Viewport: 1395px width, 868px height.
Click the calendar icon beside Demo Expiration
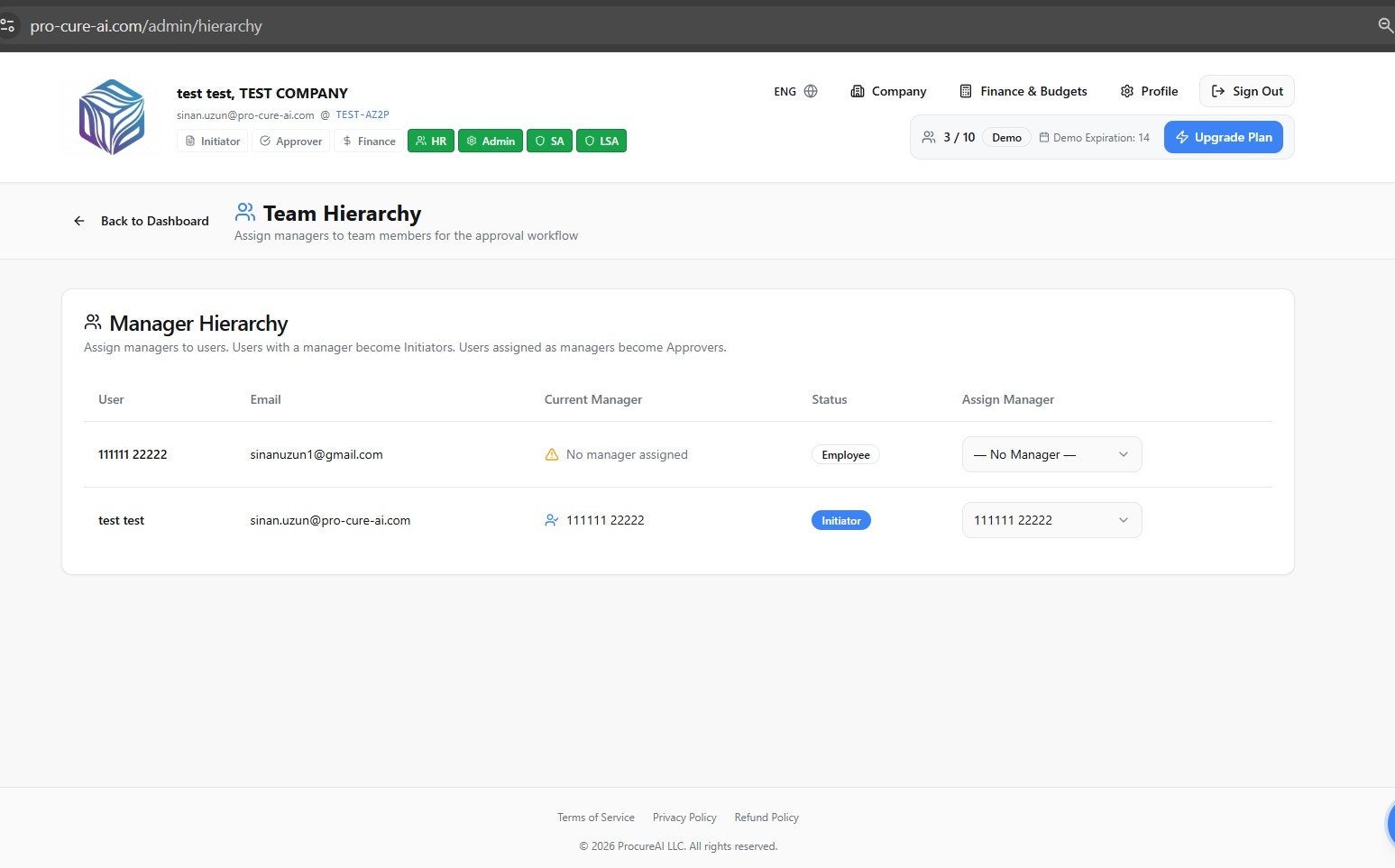(1044, 137)
